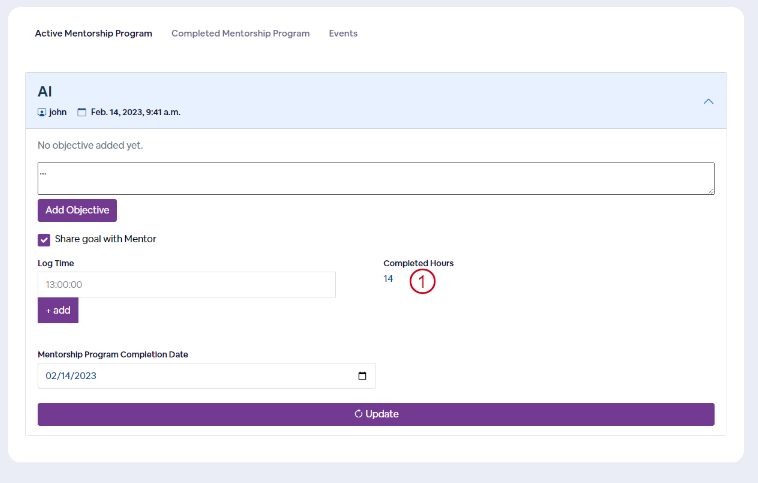Click mentor name john
The height and width of the screenshot is (483, 758).
tap(58, 112)
